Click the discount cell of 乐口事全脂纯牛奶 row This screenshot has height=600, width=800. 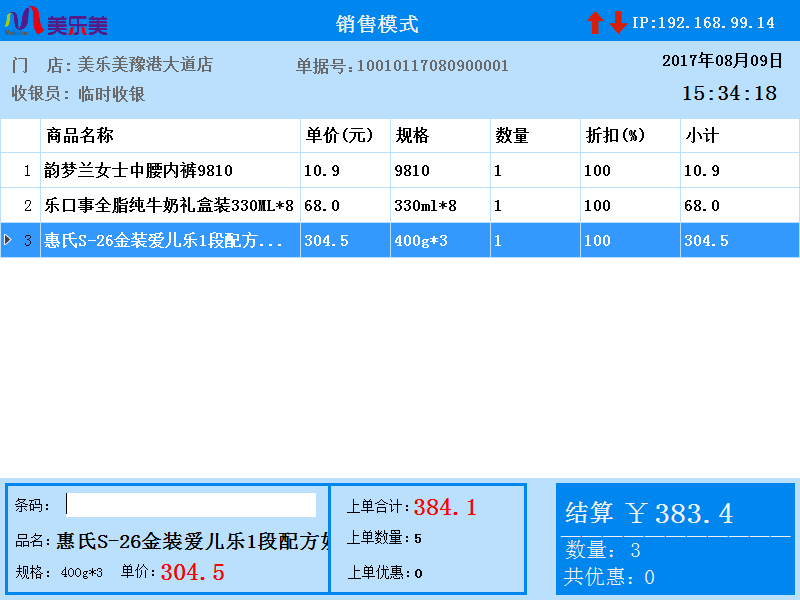(x=630, y=206)
